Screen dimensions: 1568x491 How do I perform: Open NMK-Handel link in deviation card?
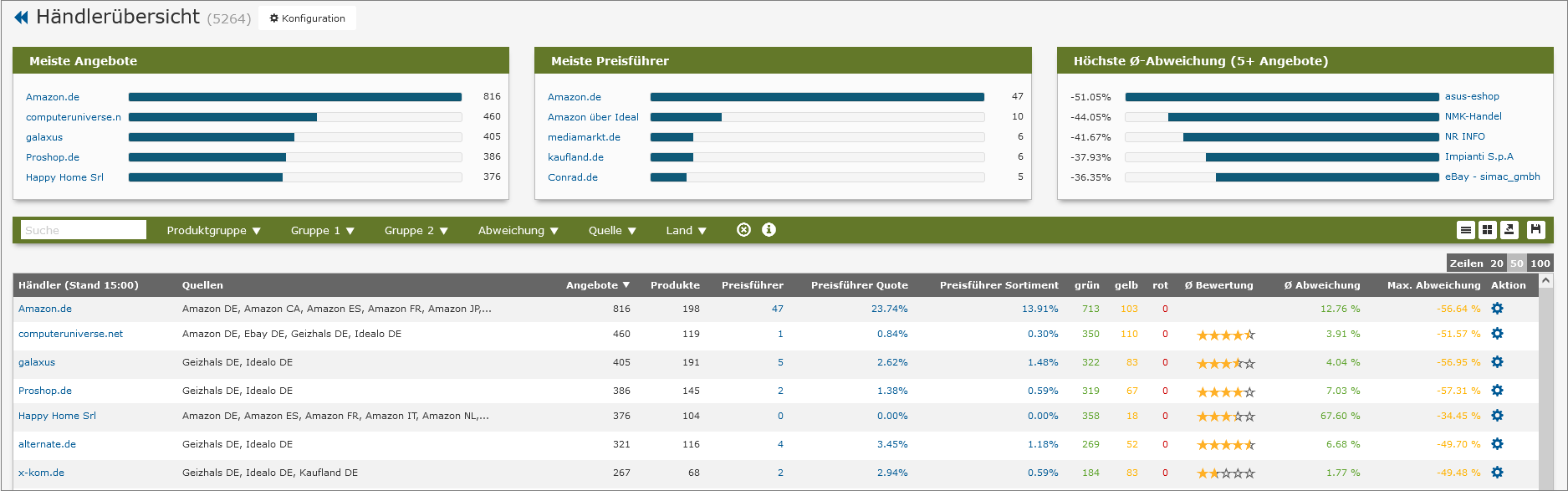point(1474,116)
